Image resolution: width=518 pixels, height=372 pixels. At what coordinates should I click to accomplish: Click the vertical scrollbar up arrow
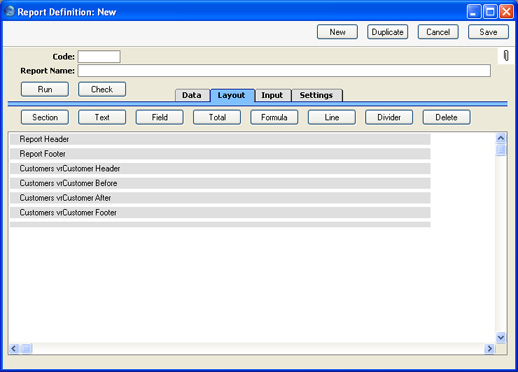501,138
